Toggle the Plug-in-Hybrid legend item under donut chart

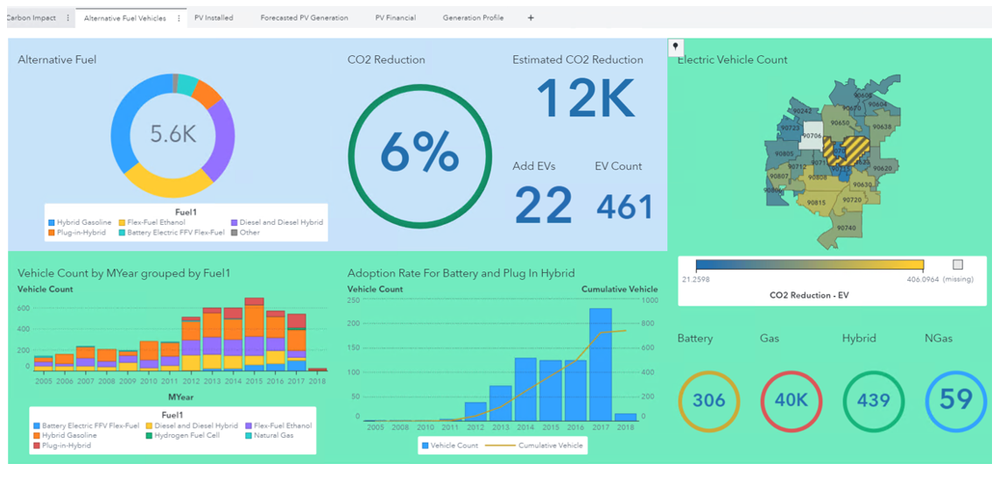point(51,233)
